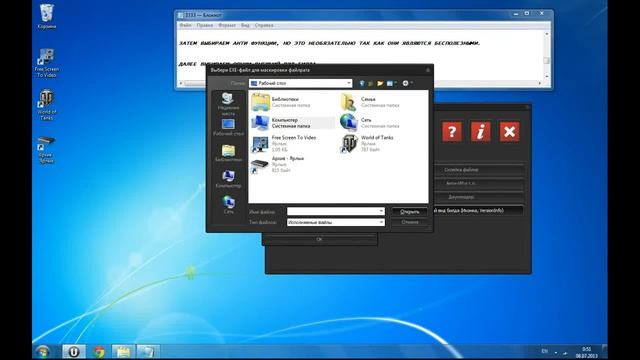Click the white 'U' app icon on taskbar
The image size is (640, 360).
(73, 351)
